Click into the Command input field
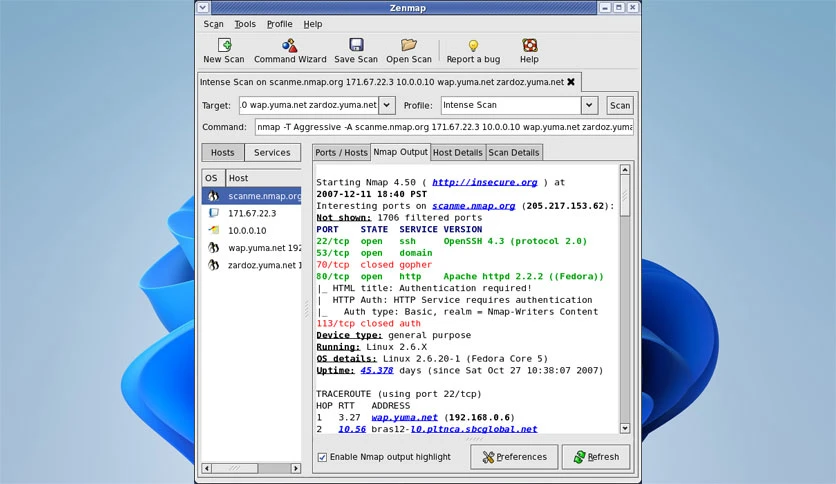 444,127
